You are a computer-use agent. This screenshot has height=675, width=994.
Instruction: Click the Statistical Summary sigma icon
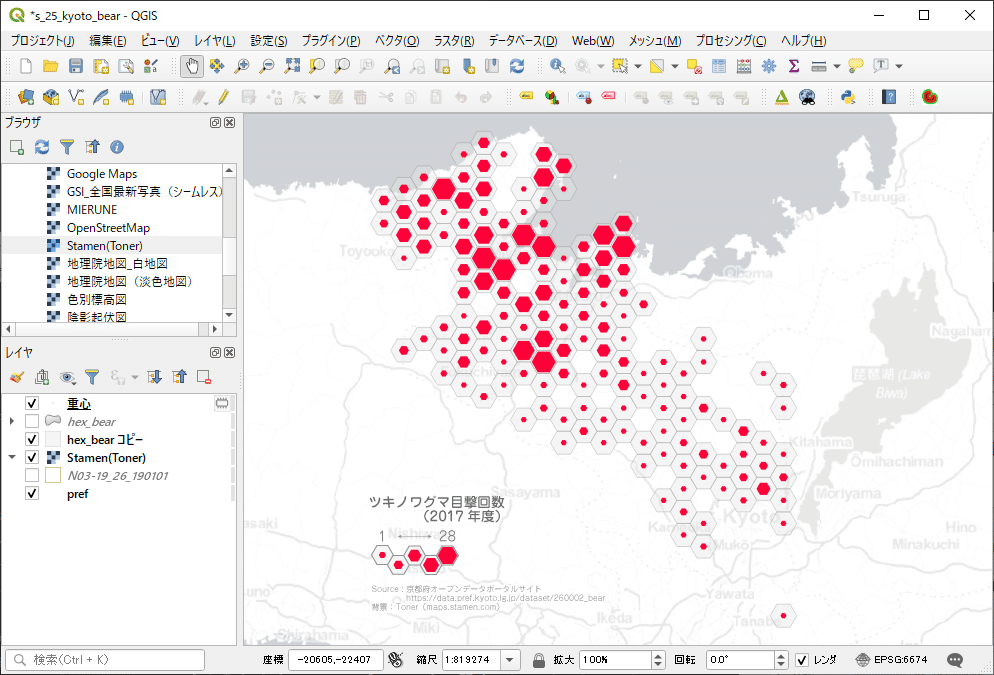(x=794, y=66)
